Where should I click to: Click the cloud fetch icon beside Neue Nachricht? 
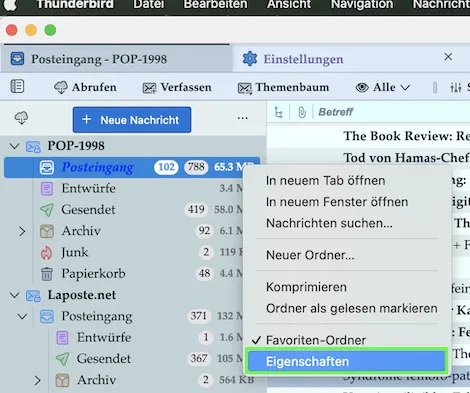[x=21, y=118]
